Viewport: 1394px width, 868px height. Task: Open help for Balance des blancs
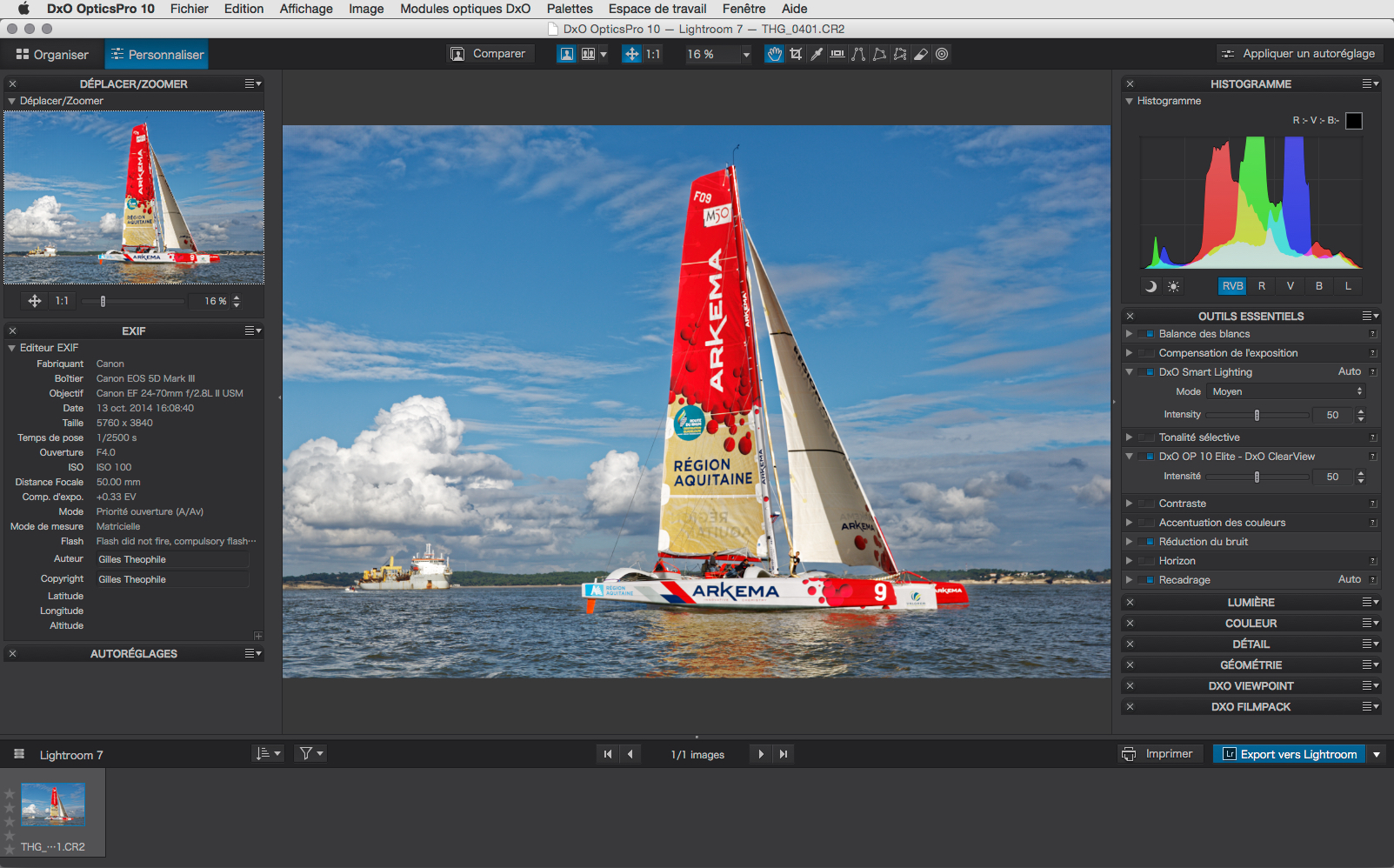coord(1373,334)
